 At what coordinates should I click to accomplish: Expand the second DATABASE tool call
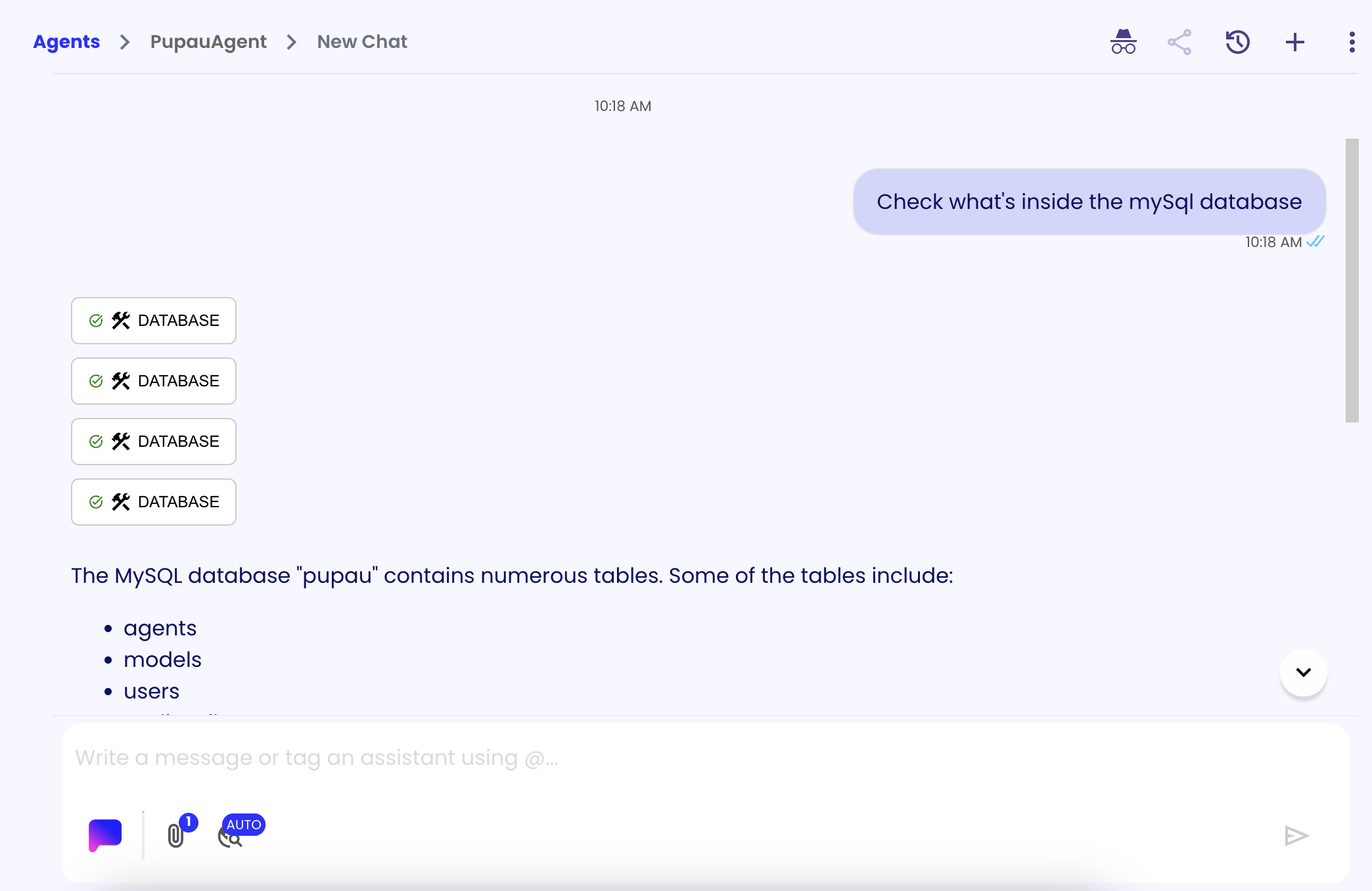[x=154, y=381]
